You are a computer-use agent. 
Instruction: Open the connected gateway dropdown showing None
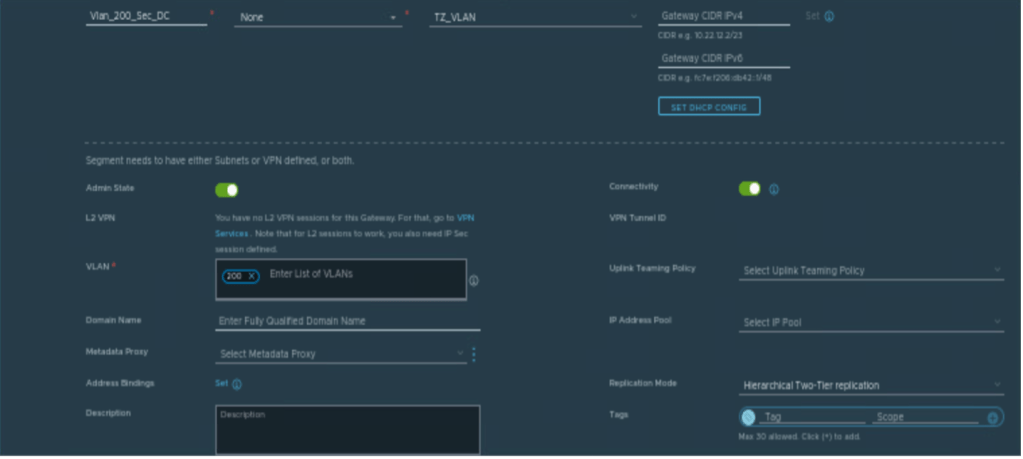tap(317, 17)
